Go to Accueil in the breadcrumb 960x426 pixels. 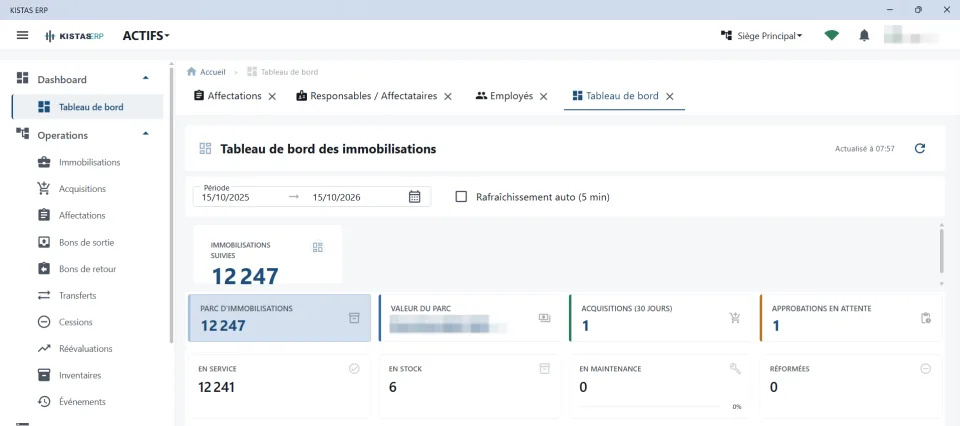[206, 72]
